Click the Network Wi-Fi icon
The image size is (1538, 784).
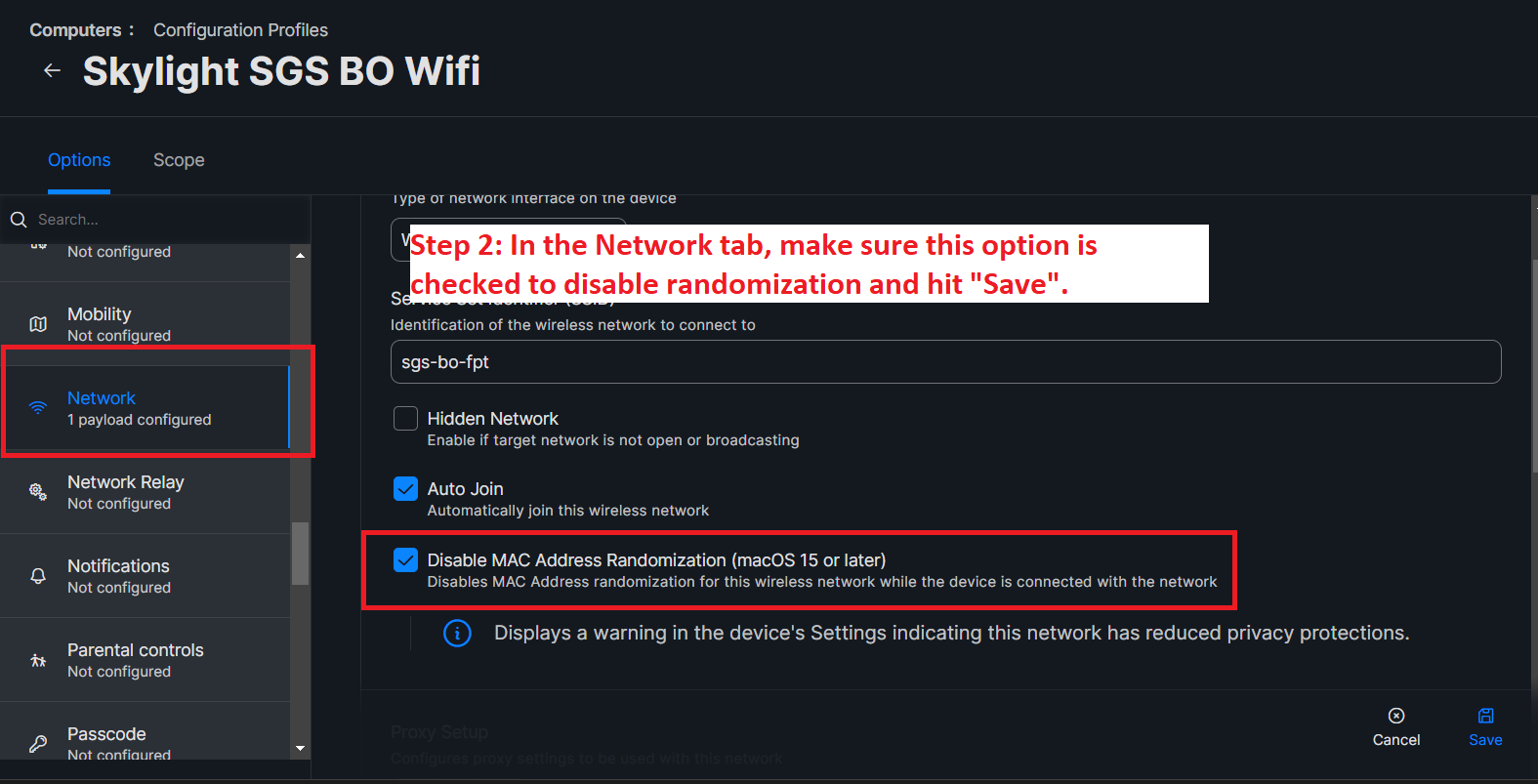click(38, 408)
